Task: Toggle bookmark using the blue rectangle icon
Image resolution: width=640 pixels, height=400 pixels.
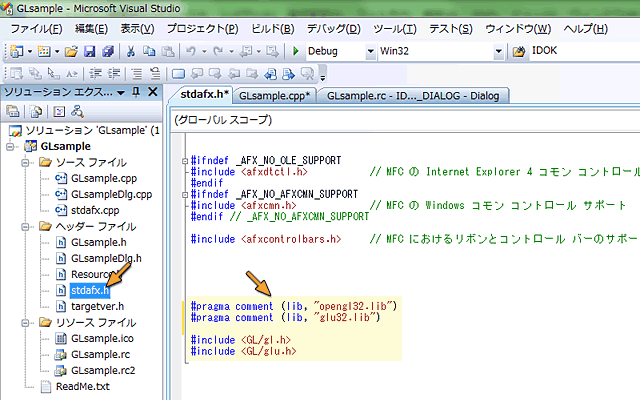Action: pos(178,74)
